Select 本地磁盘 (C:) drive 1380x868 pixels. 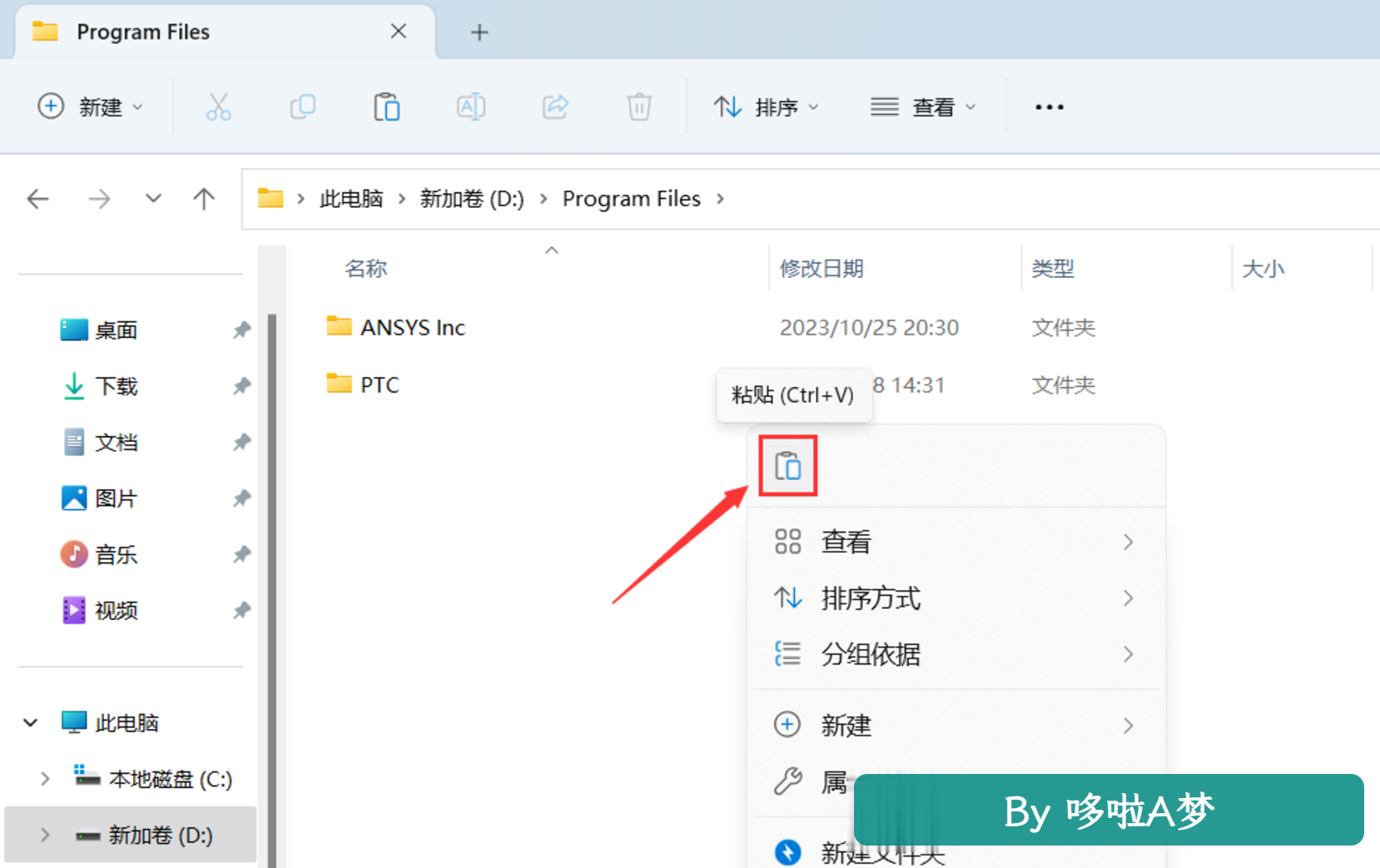pyautogui.click(x=171, y=779)
